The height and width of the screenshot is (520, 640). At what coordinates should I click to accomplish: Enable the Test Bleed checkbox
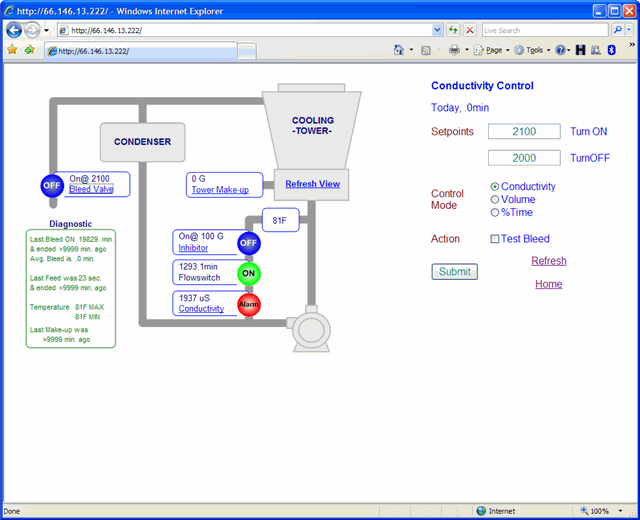pyautogui.click(x=495, y=239)
